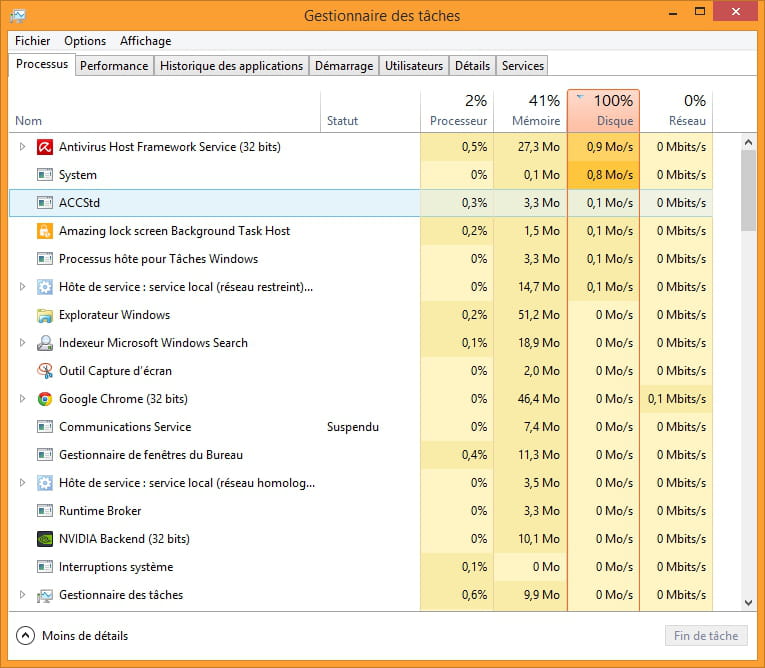This screenshot has width=765, height=668.
Task: Click the Gestionnaire des tâches row icon
Action: [45, 595]
